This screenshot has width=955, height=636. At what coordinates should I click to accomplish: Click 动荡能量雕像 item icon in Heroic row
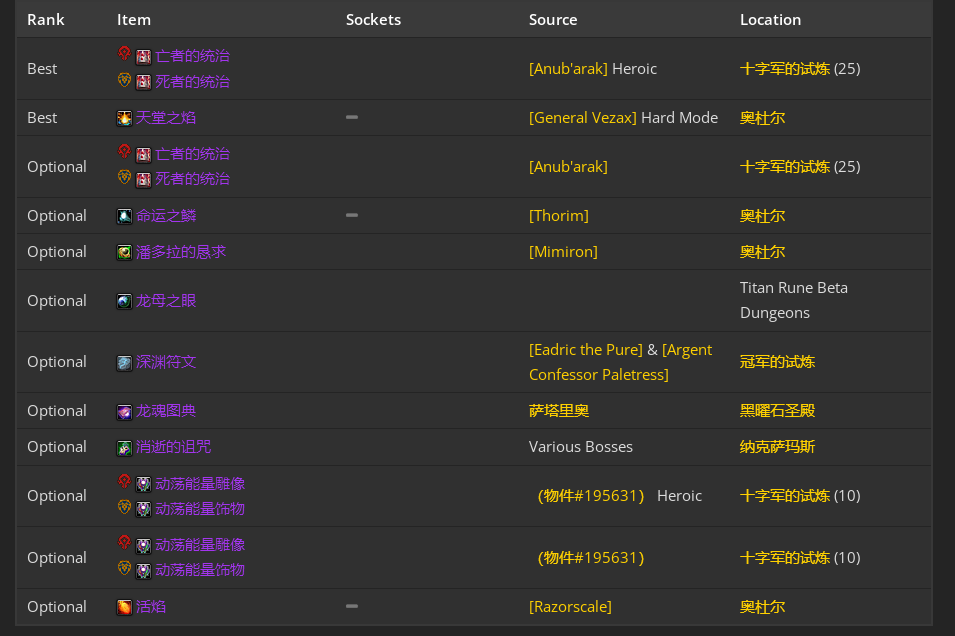point(143,484)
